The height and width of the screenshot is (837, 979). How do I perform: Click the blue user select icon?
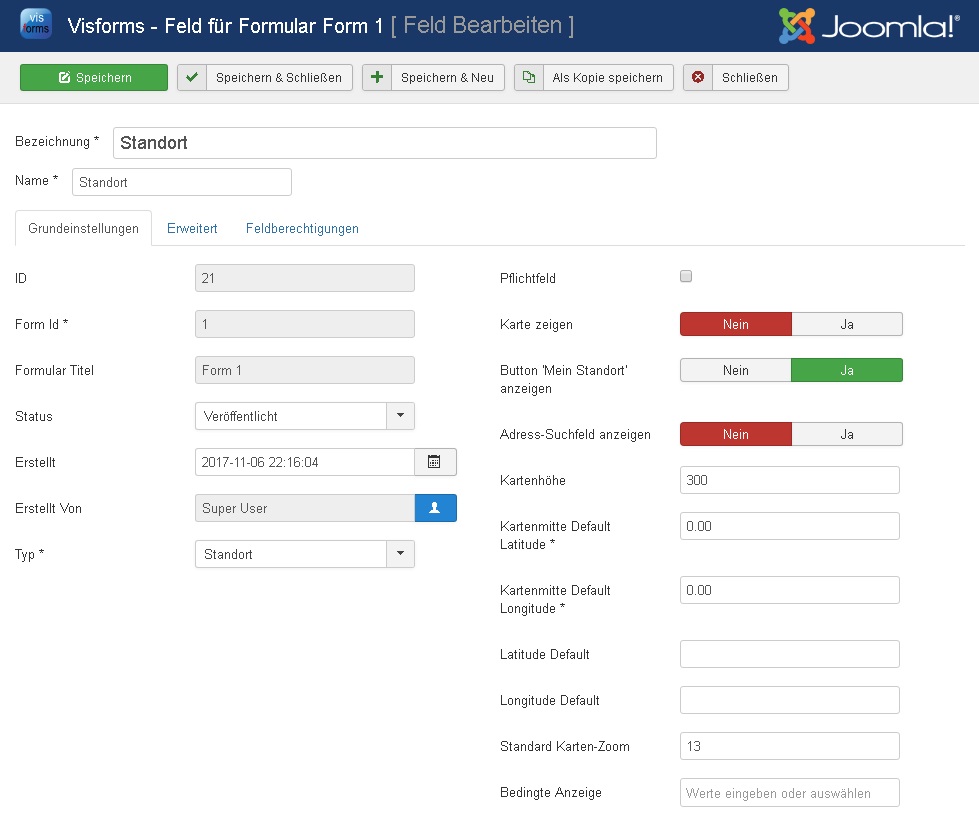coord(435,508)
